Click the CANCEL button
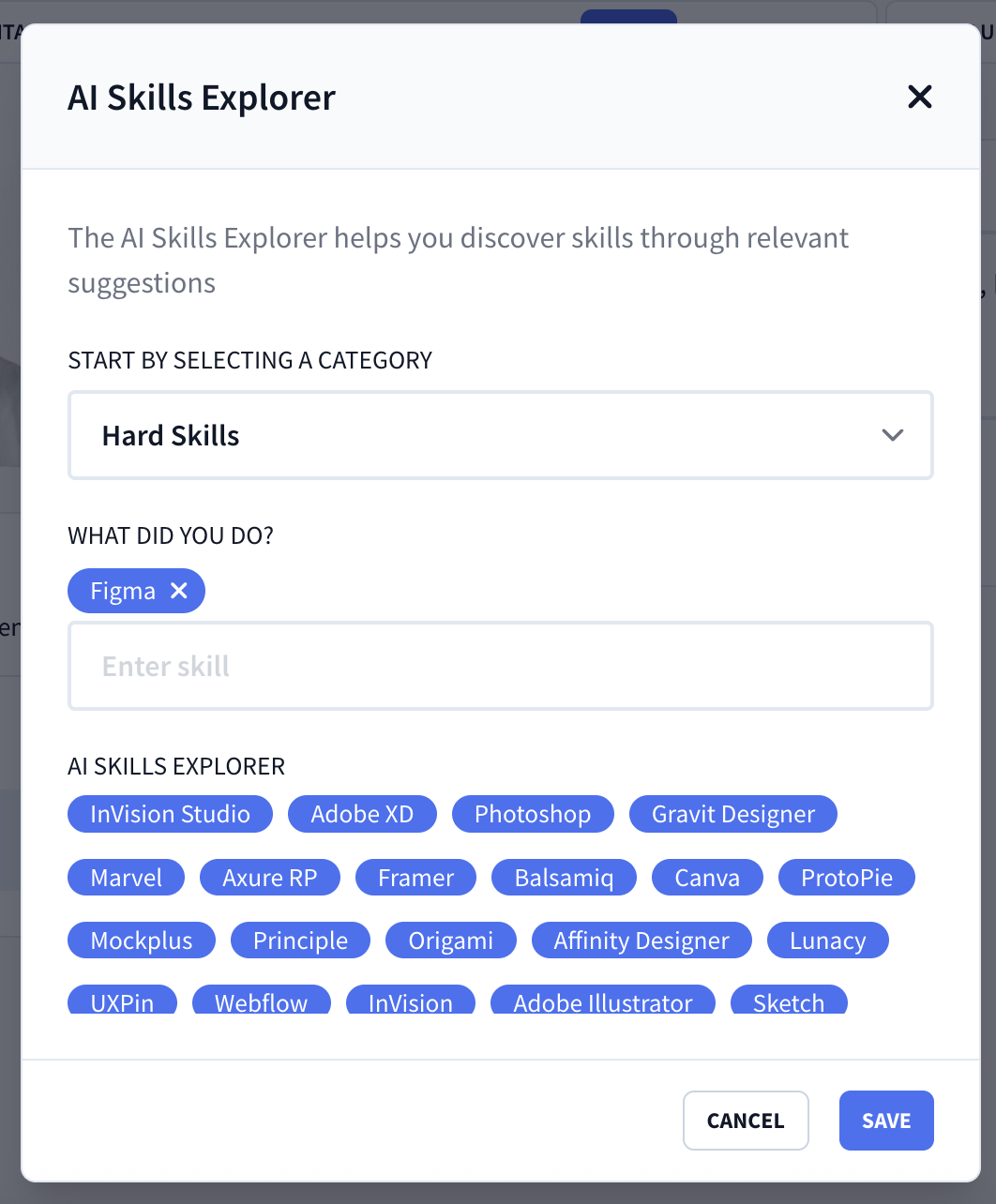 746,1121
